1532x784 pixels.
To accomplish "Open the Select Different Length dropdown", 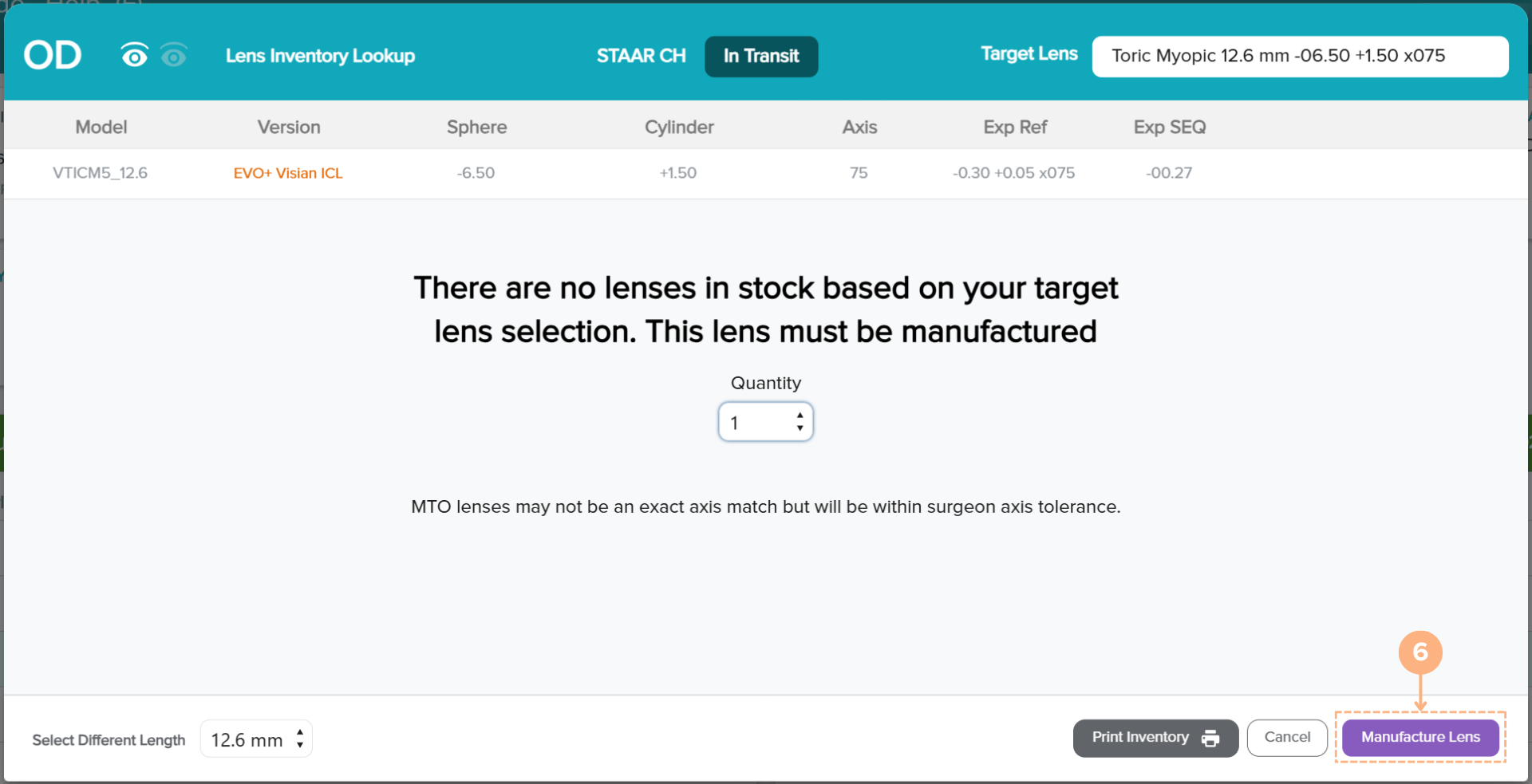I will (256, 739).
